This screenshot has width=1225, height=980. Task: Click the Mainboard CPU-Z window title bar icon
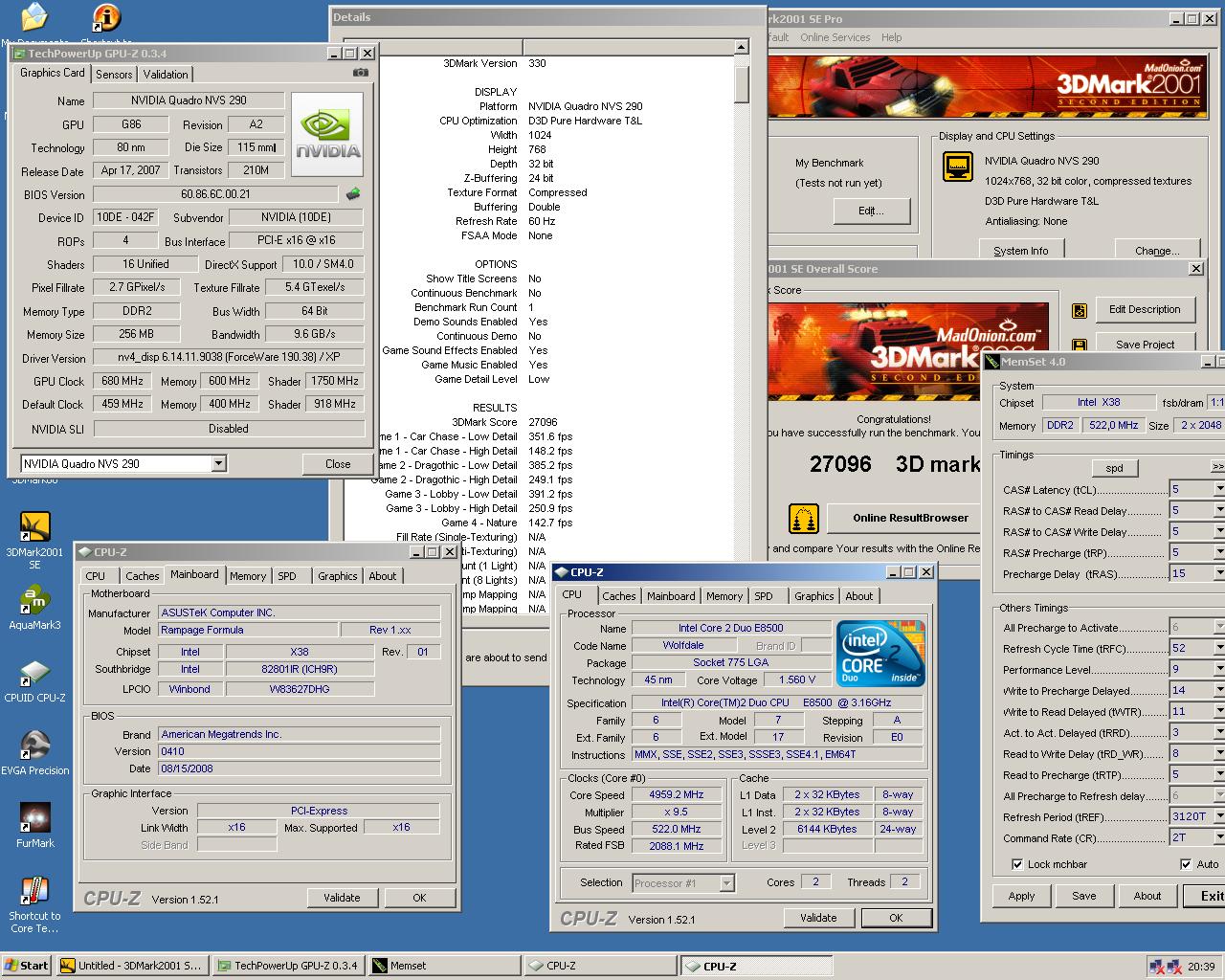[84, 552]
